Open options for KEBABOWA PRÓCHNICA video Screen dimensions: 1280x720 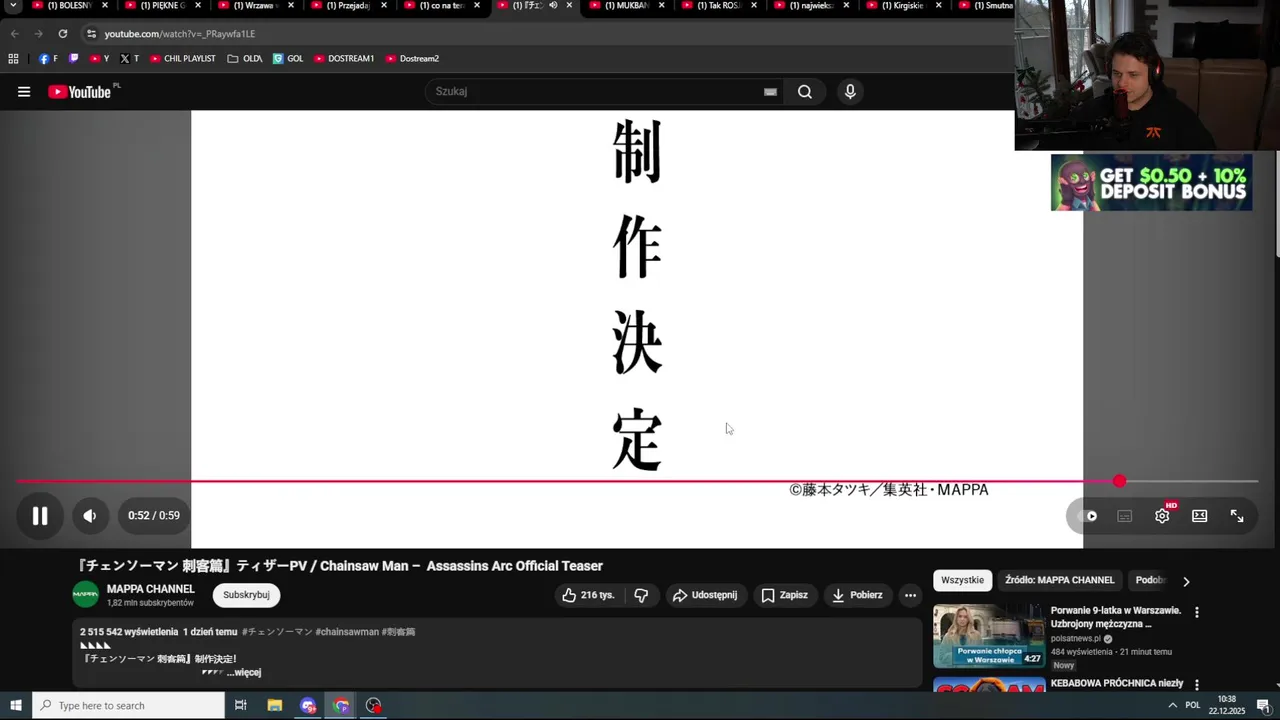pyautogui.click(x=1197, y=685)
